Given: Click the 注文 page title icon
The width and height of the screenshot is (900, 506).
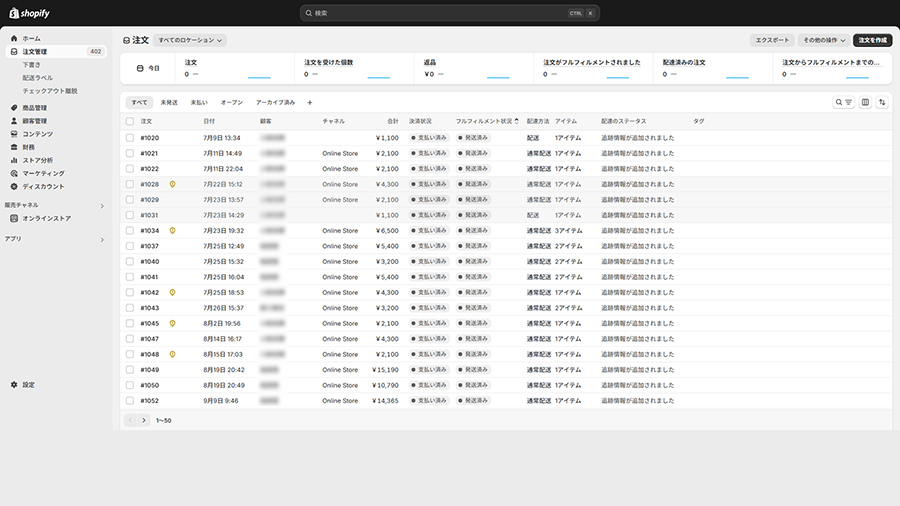Looking at the screenshot, I should [126, 41].
